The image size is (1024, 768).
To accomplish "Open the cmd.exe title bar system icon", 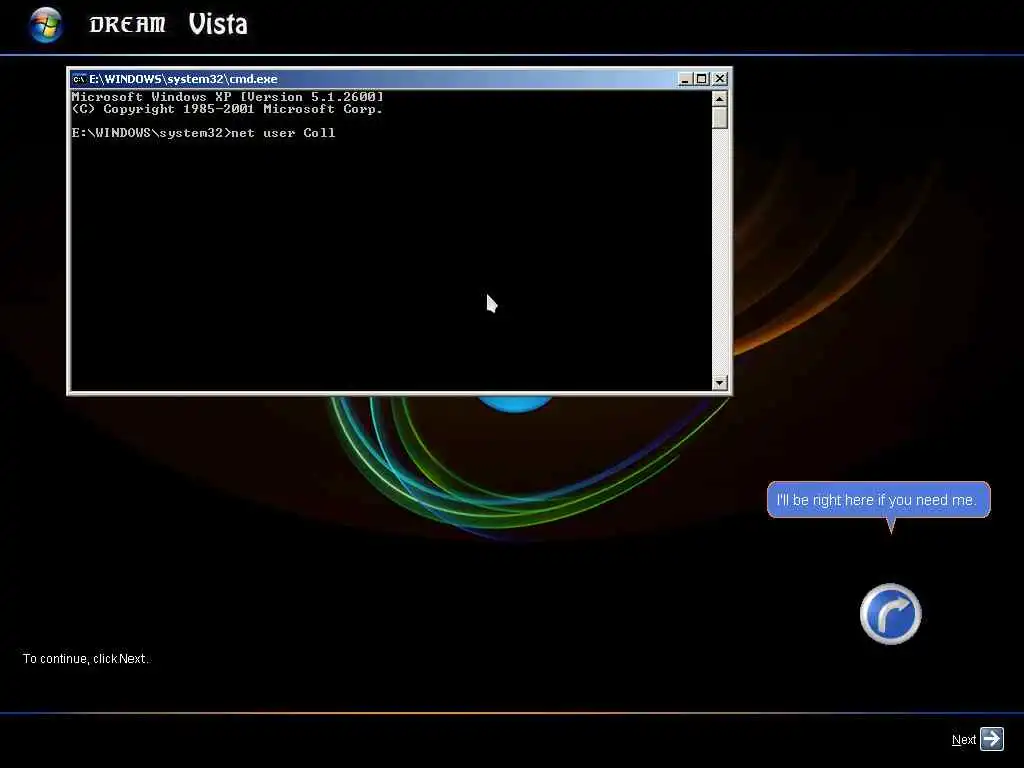I will point(79,79).
